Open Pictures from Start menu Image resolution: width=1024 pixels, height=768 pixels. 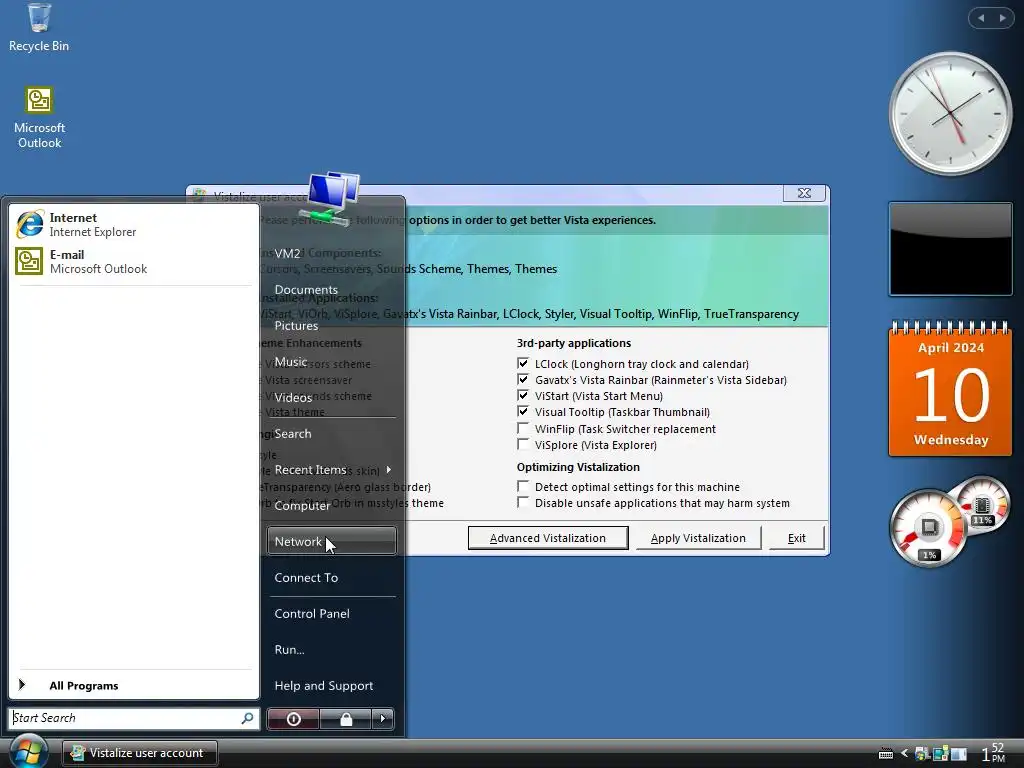[332, 325]
